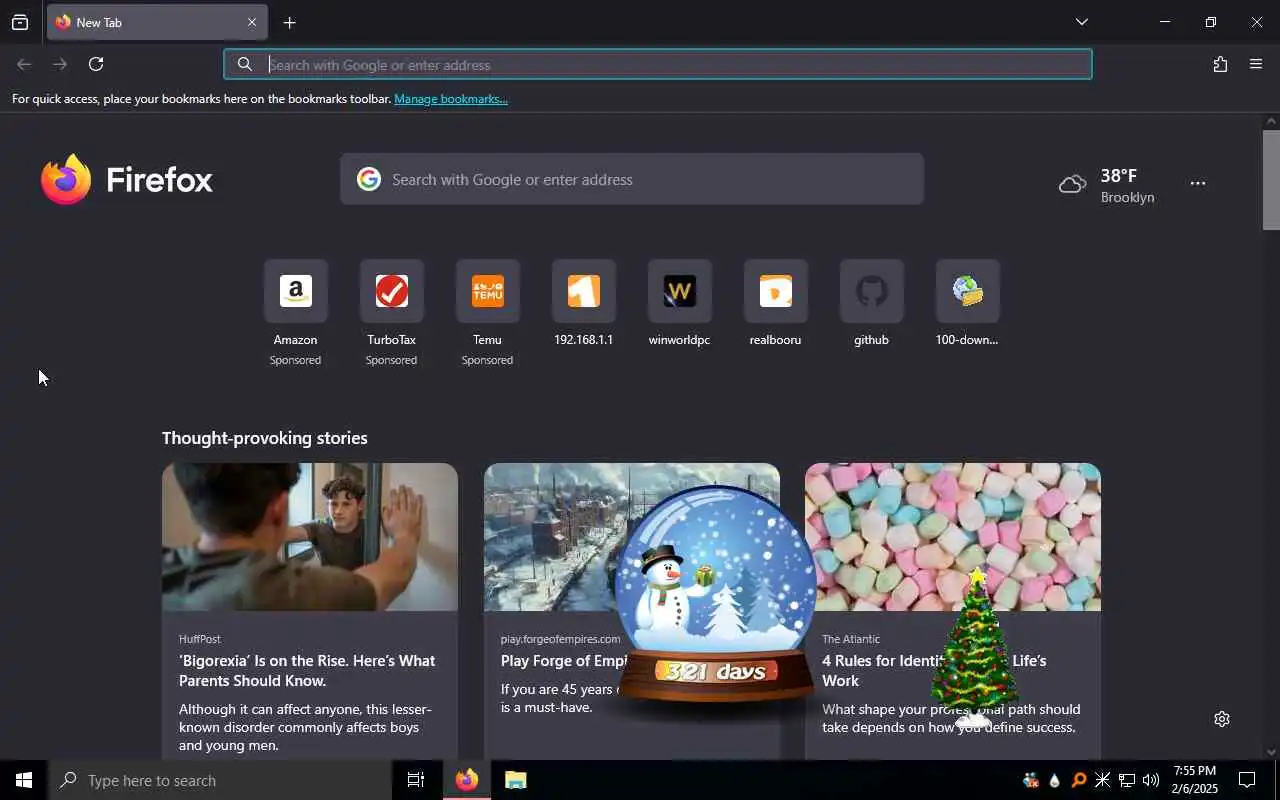Reload the current page
This screenshot has width=1280, height=800.
(96, 64)
